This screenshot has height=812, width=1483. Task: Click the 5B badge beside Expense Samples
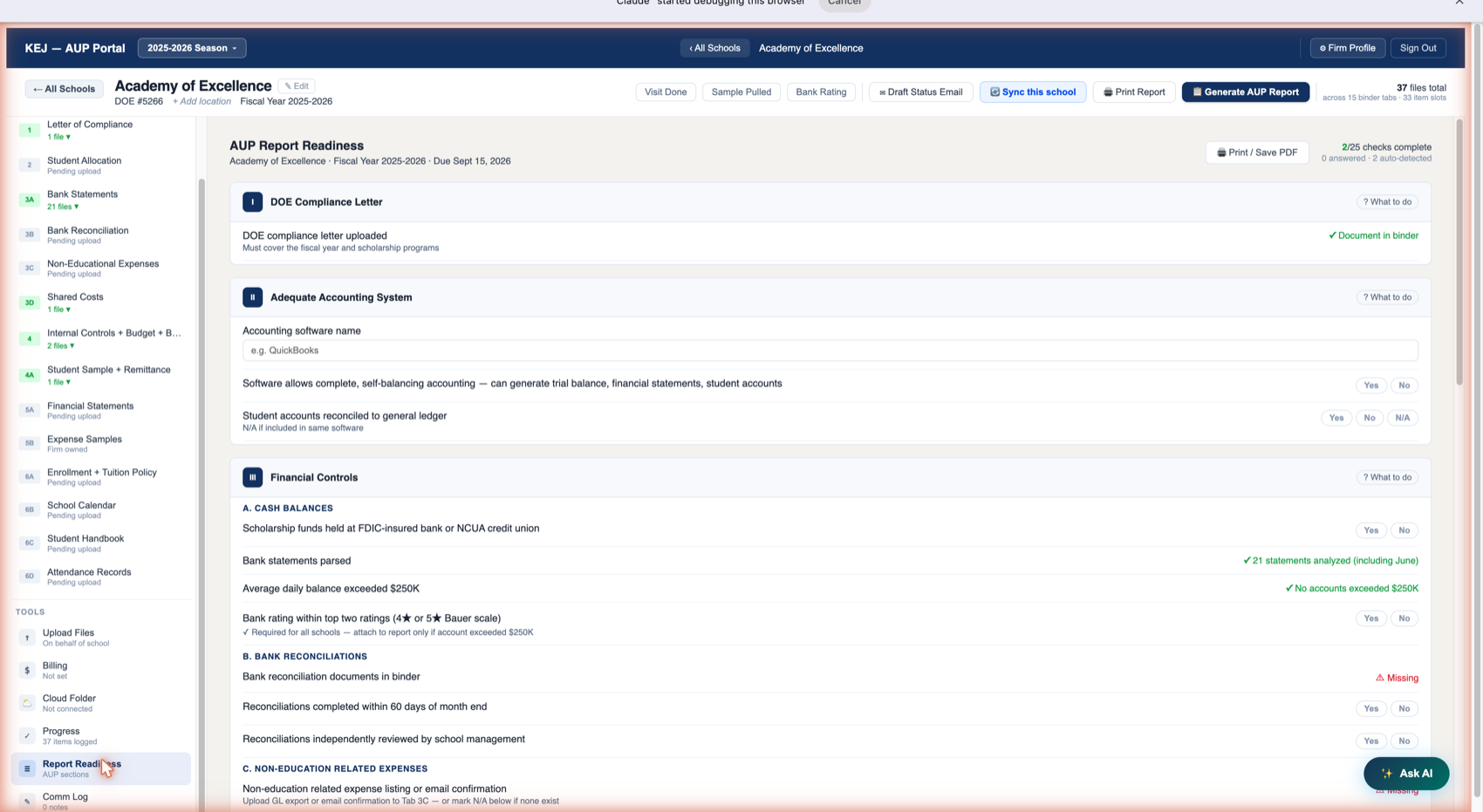[x=29, y=443]
